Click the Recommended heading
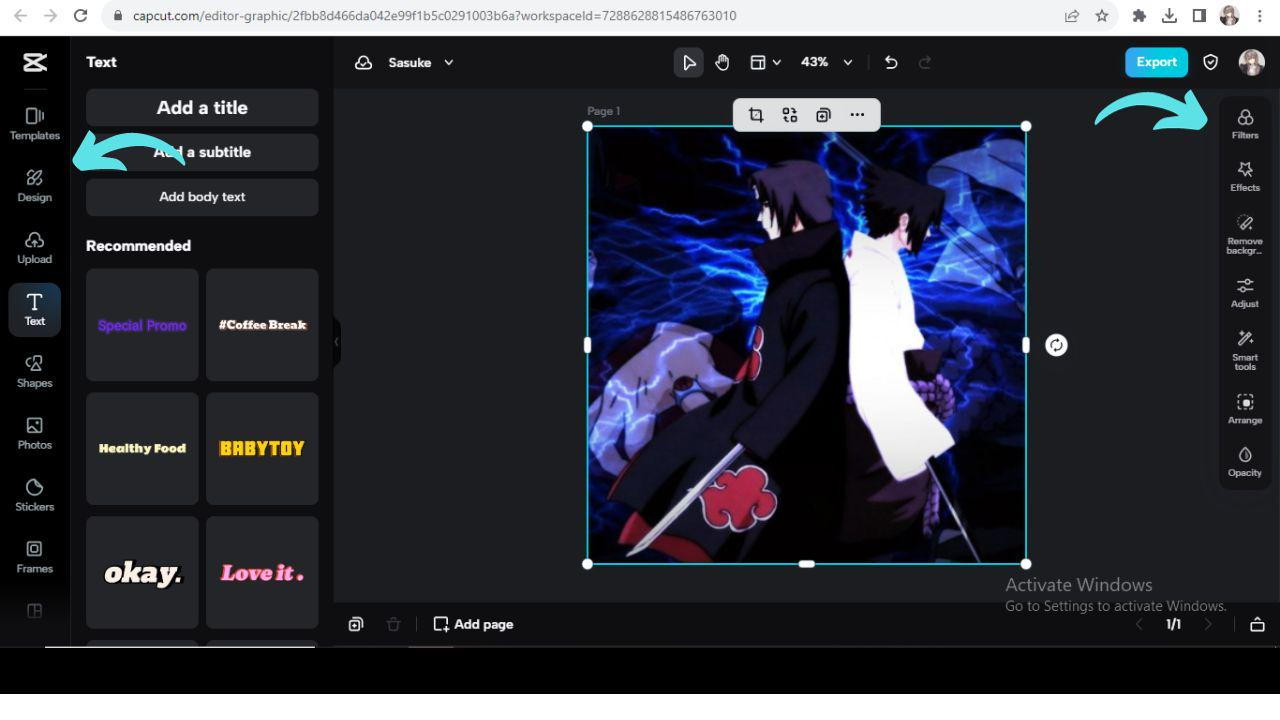1280x720 pixels. tap(138, 246)
